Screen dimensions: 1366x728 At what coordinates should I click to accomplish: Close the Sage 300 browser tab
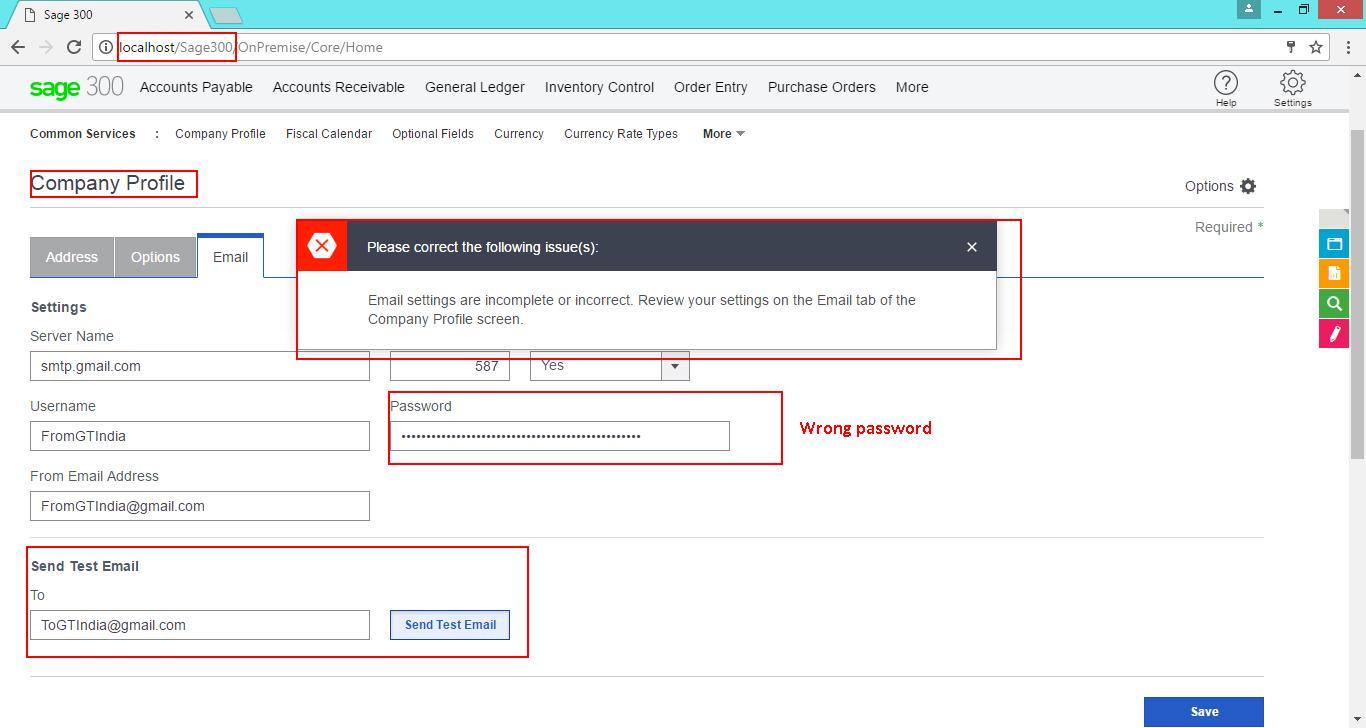coord(191,15)
